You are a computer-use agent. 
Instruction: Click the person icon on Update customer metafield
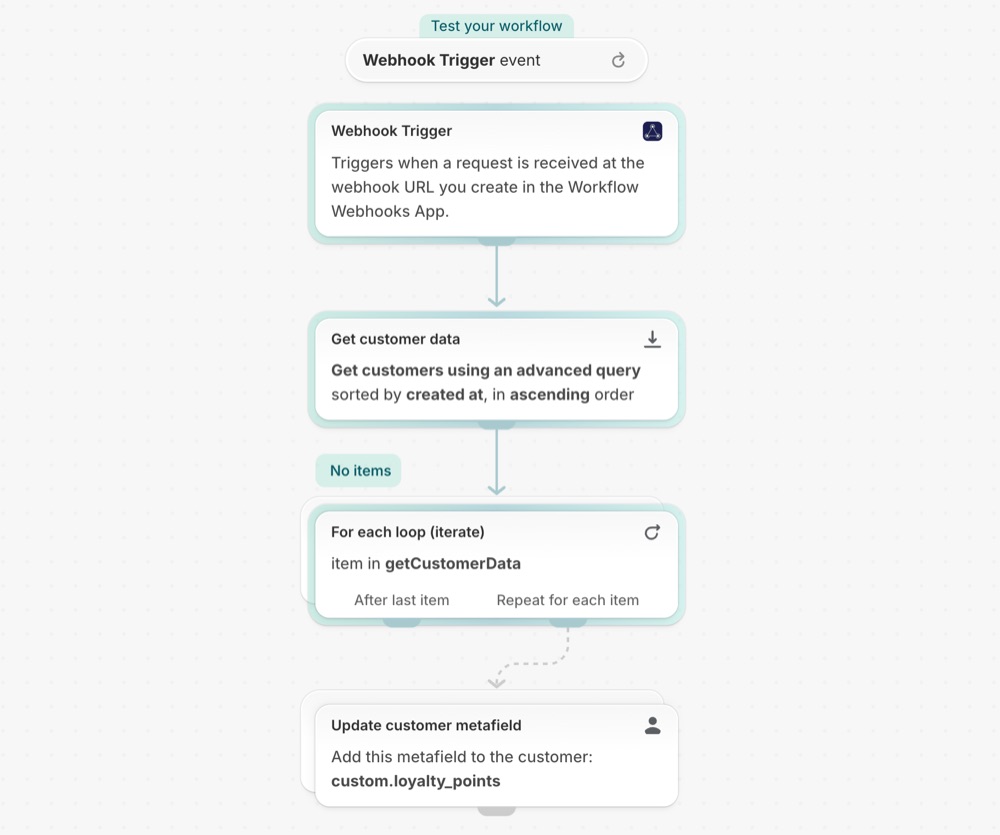pyautogui.click(x=652, y=725)
